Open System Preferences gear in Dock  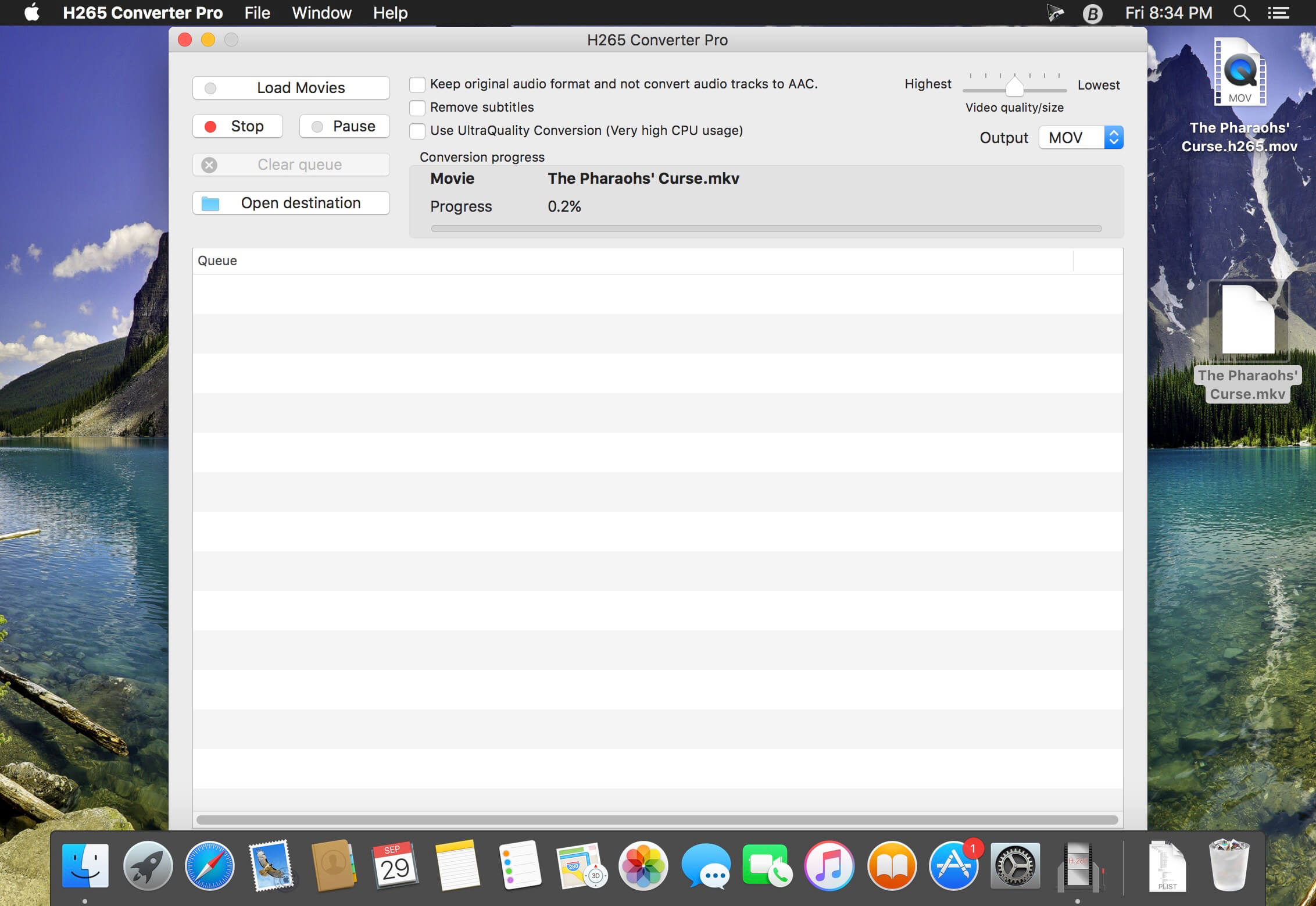coord(1015,866)
